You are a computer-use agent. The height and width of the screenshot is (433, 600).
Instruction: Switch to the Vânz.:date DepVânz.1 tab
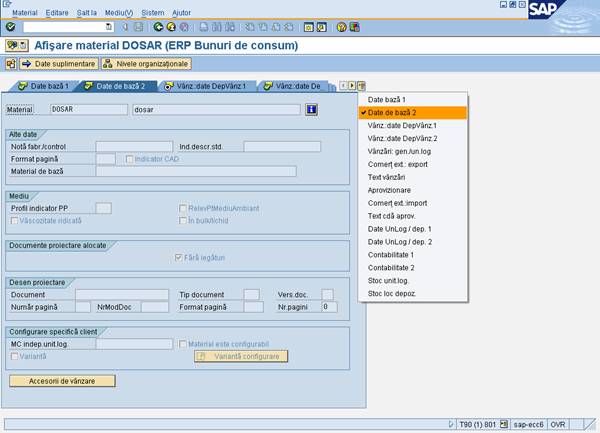pyautogui.click(x=209, y=86)
